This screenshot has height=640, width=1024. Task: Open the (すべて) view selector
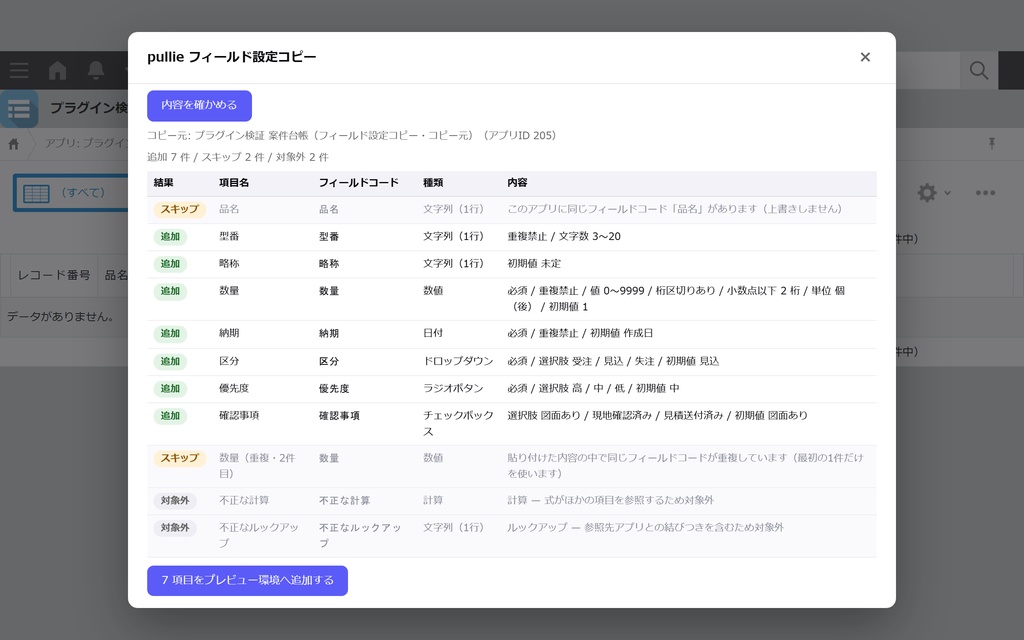coord(83,193)
